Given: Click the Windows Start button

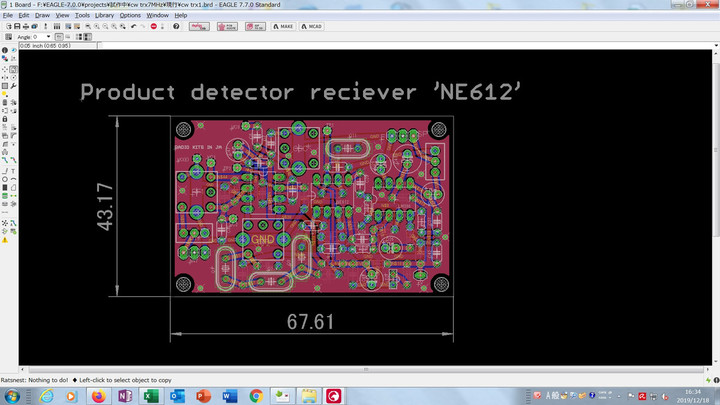Looking at the screenshot, I should pyautogui.click(x=13, y=396).
